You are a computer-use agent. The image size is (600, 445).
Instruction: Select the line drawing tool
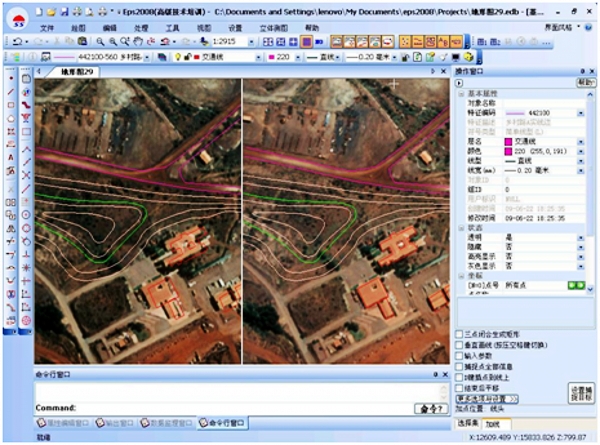click(11, 91)
